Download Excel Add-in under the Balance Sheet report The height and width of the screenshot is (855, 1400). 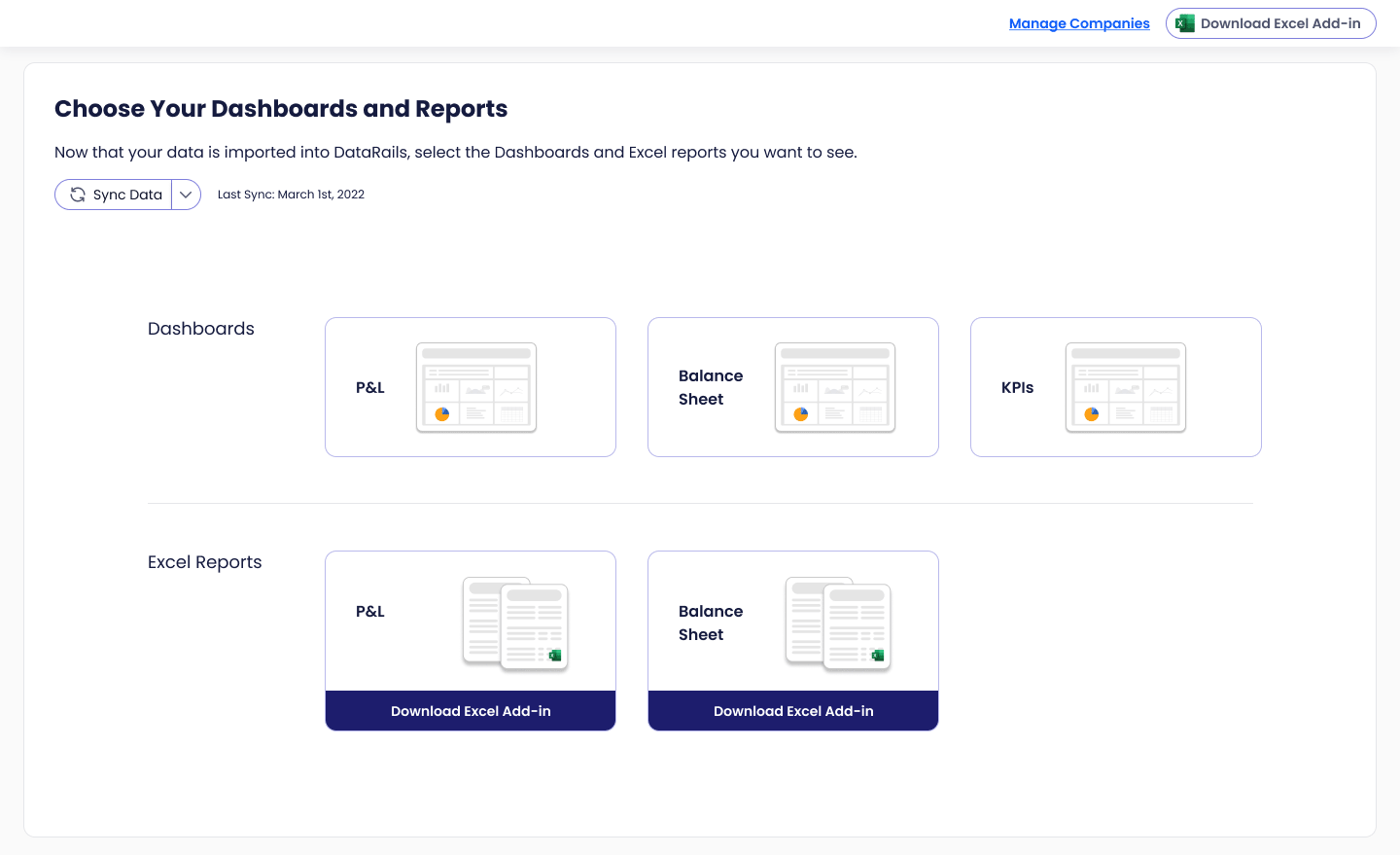click(793, 711)
